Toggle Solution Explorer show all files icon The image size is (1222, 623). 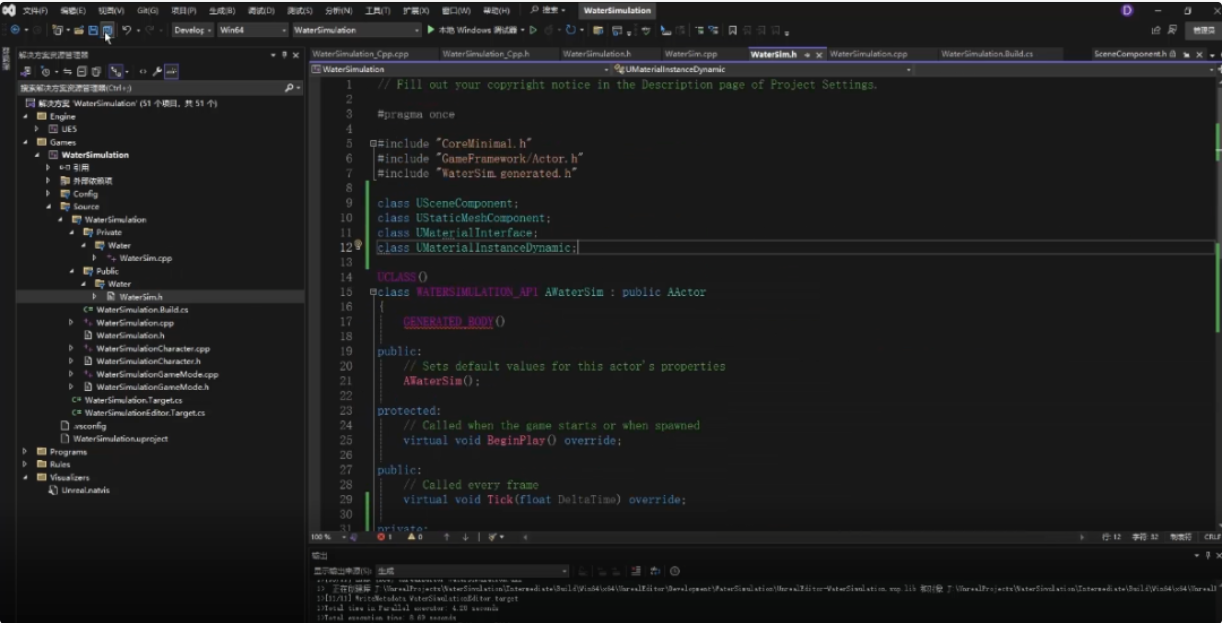96,72
